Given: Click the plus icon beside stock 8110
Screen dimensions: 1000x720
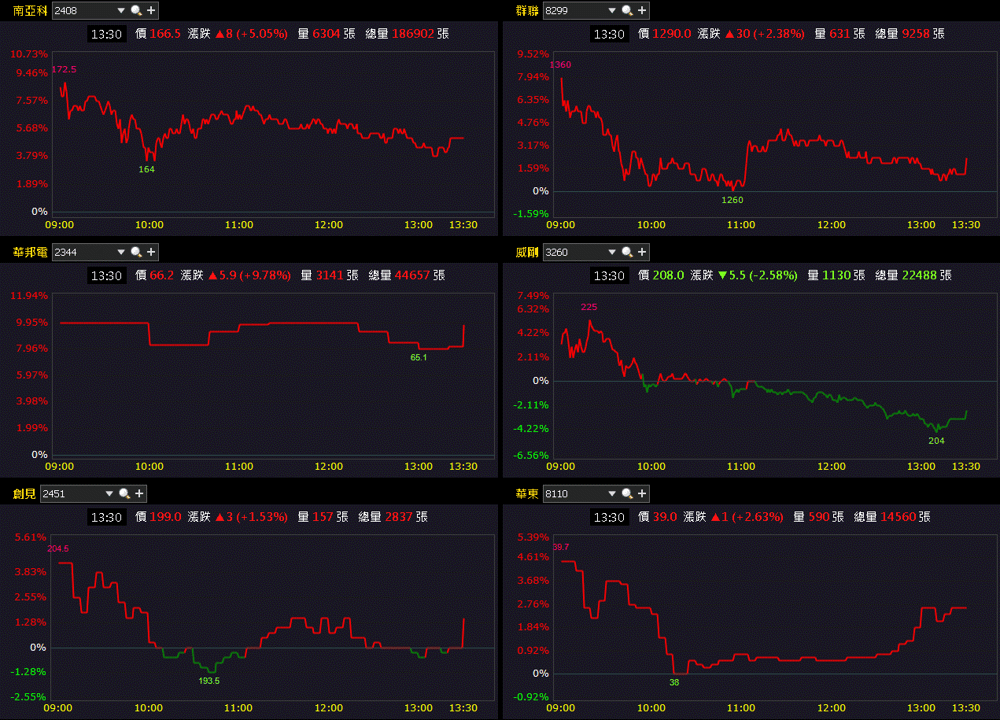Looking at the screenshot, I should (x=642, y=494).
